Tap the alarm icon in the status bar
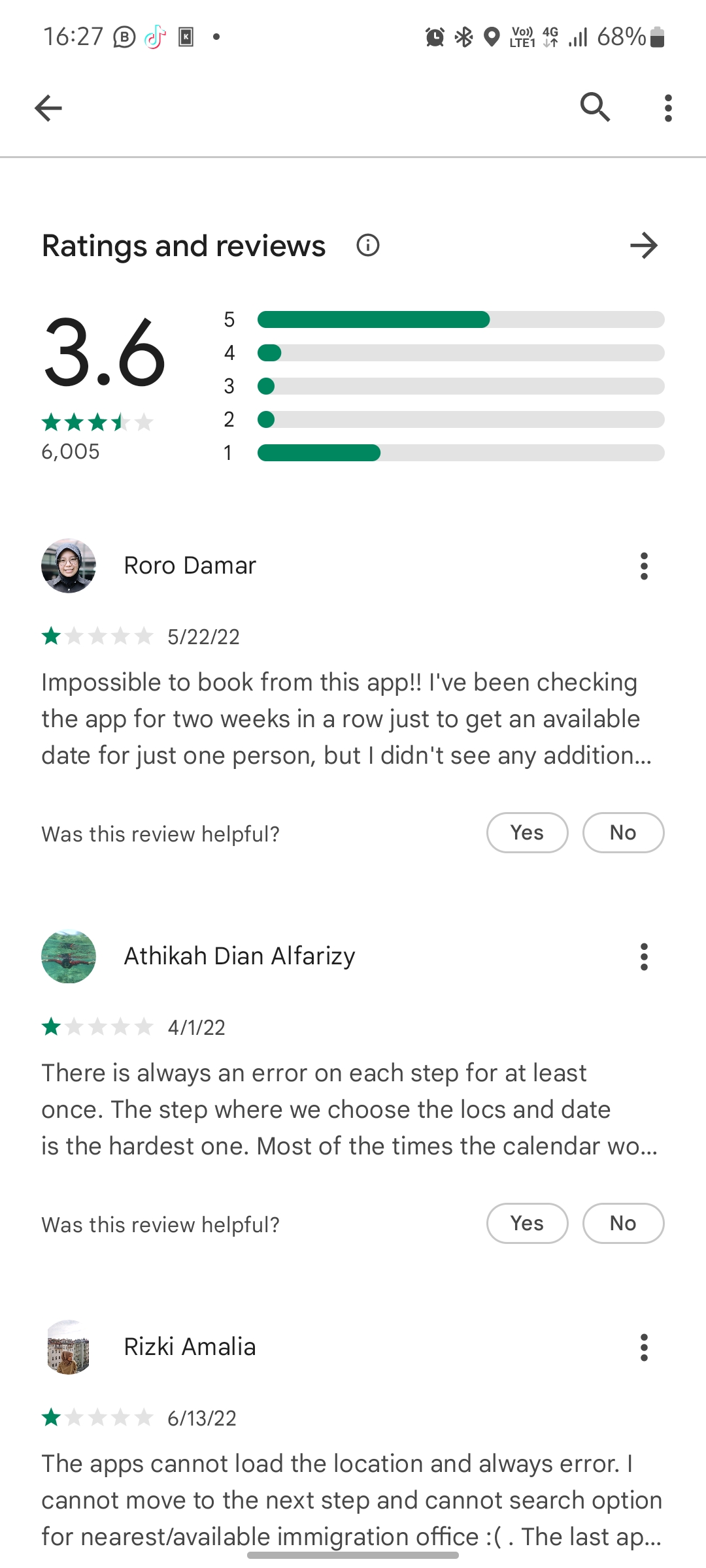Screen dimensions: 706x1568 click(x=435, y=37)
